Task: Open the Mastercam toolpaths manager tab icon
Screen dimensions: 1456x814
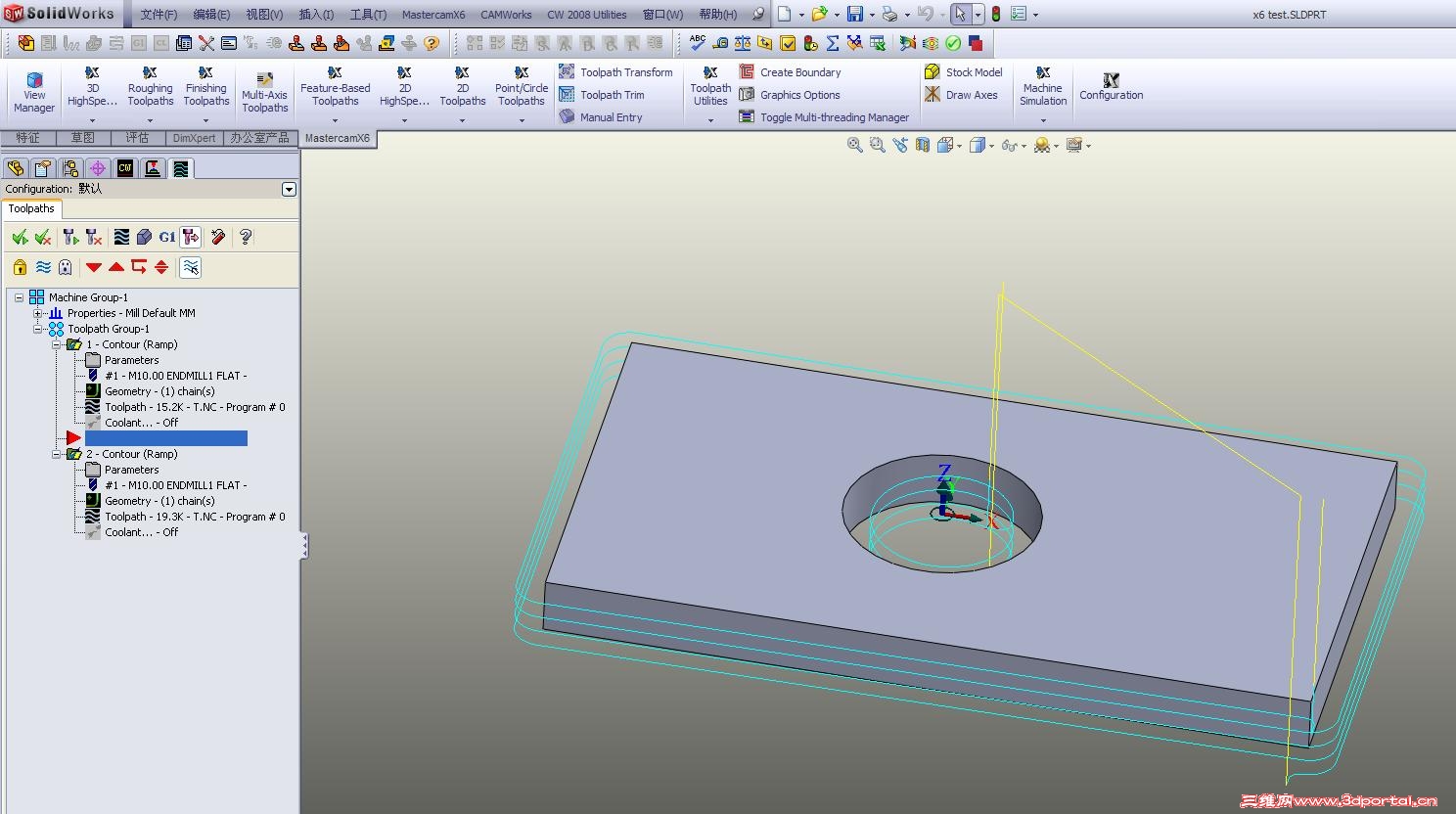Action: click(181, 168)
